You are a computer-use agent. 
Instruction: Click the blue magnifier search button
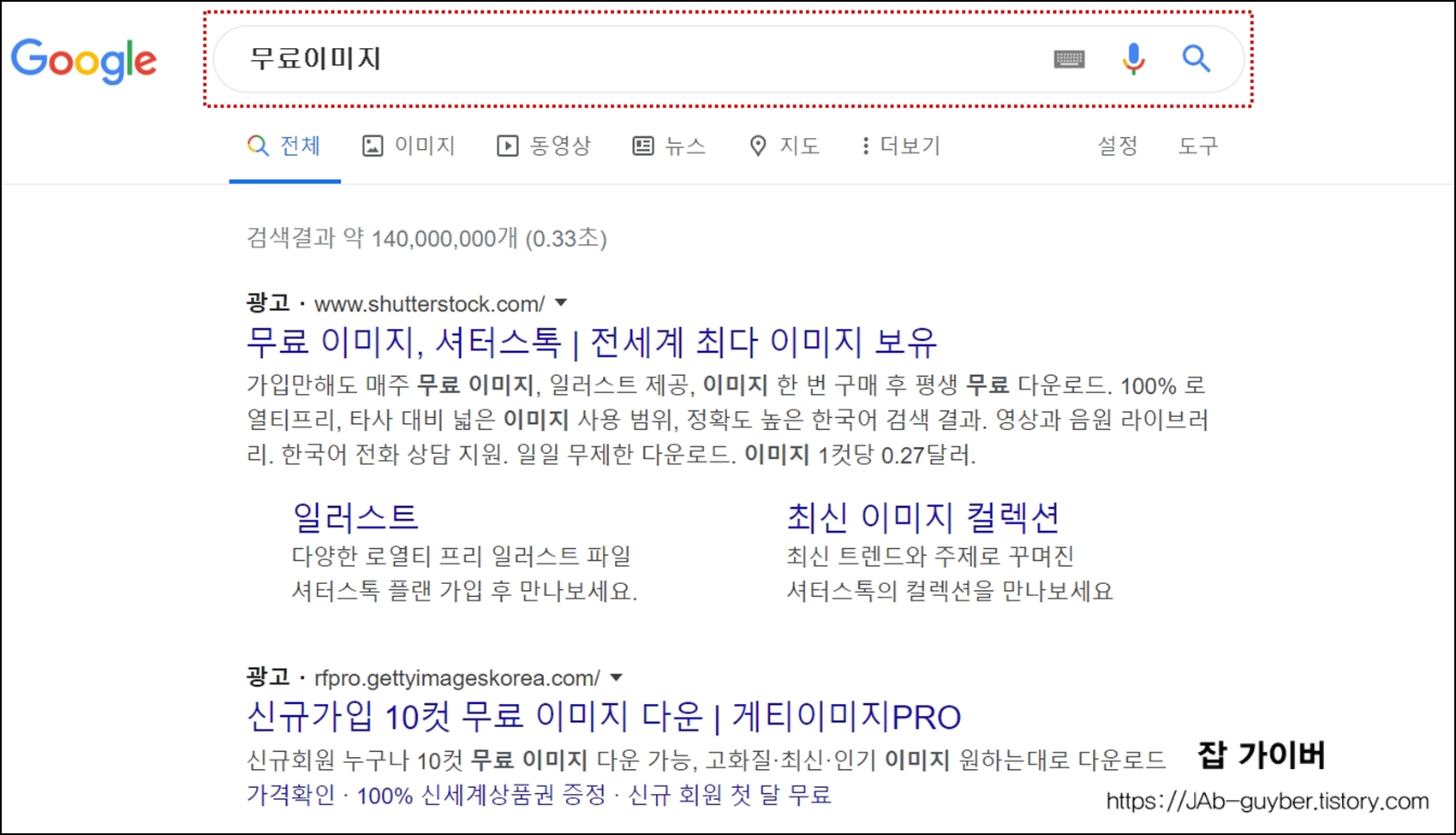click(x=1196, y=59)
